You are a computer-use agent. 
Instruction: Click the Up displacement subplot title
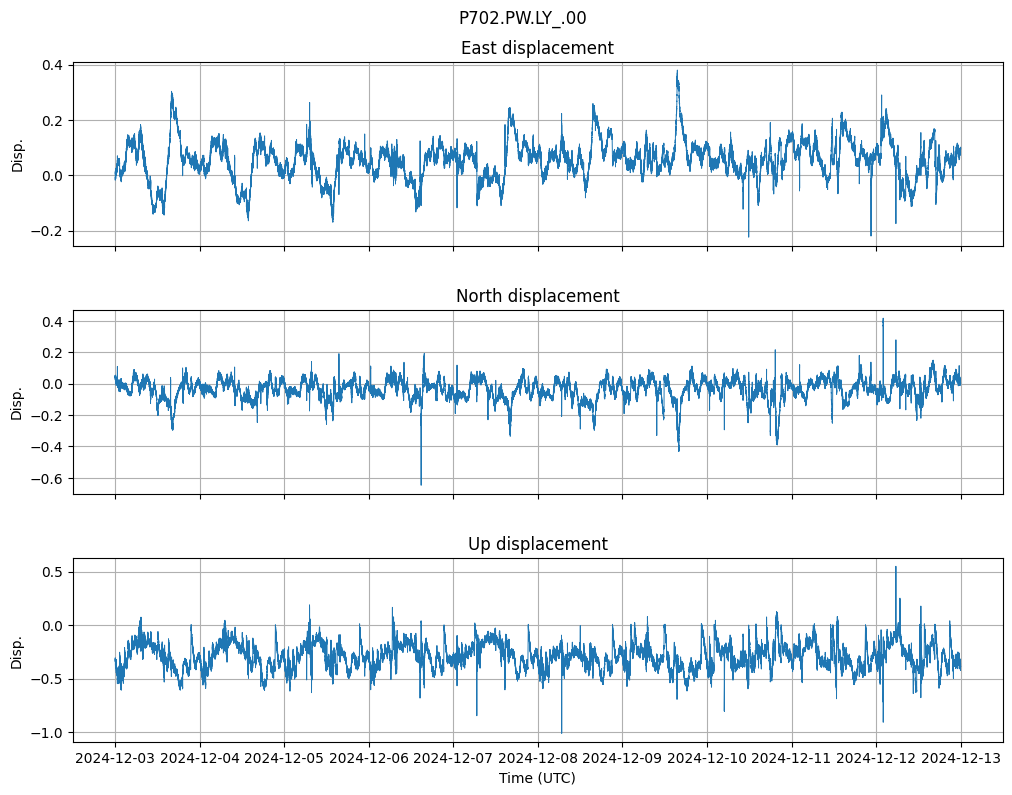coord(537,544)
